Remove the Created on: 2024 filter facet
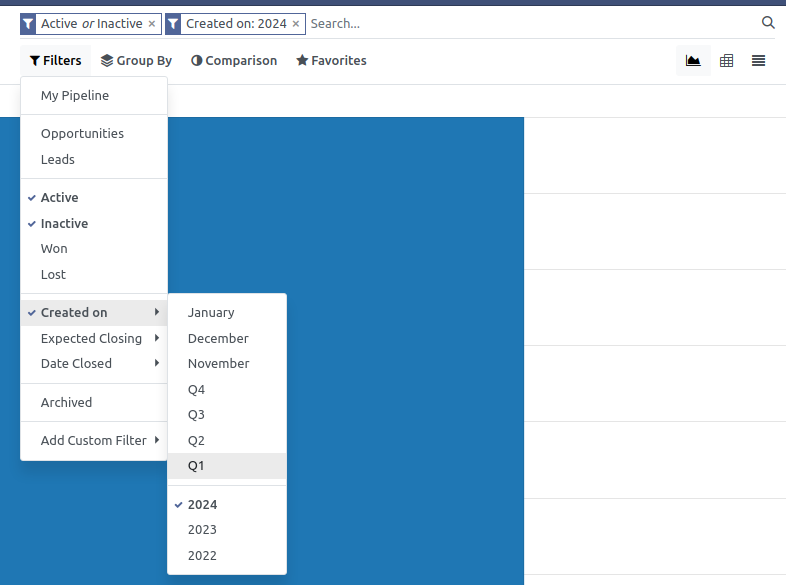Viewport: 786px width, 585px height. [x=296, y=24]
